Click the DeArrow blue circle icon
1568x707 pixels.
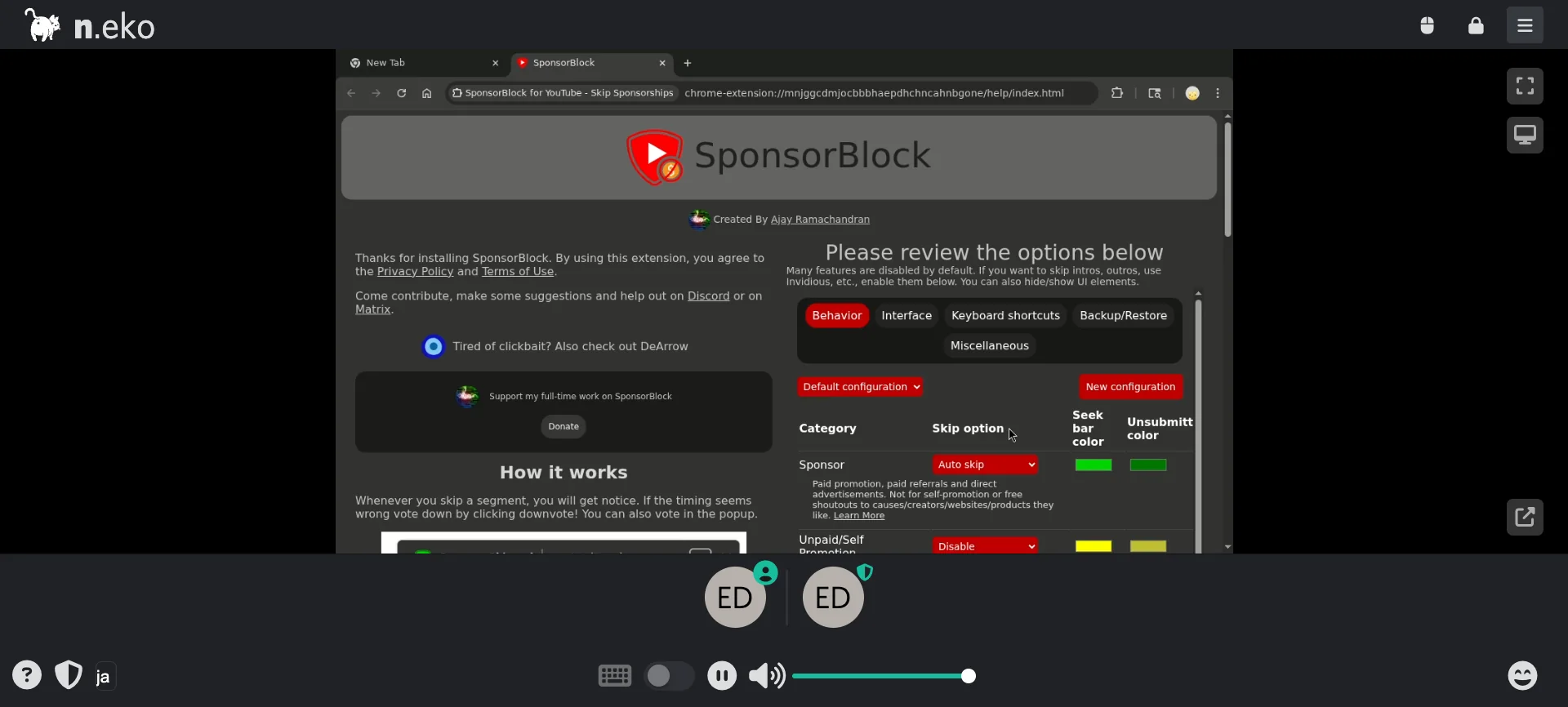pos(434,347)
